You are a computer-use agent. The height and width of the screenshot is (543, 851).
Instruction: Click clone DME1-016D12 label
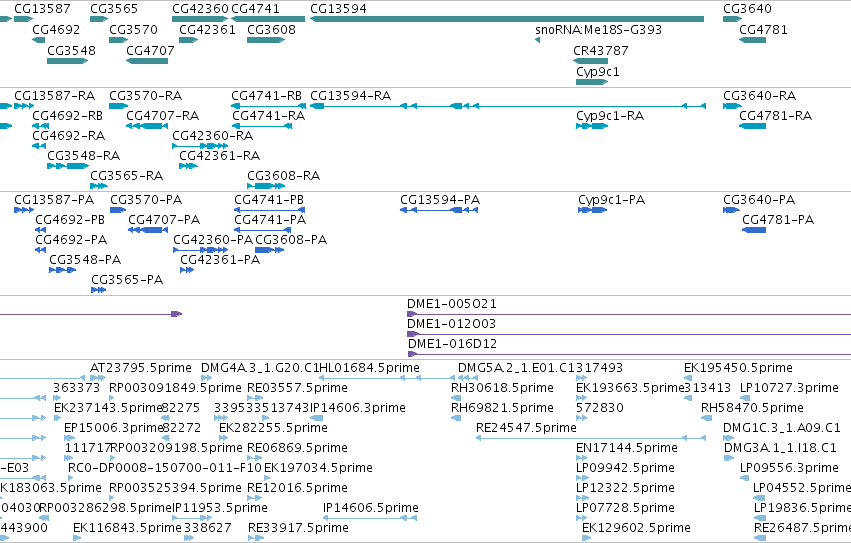(453, 344)
